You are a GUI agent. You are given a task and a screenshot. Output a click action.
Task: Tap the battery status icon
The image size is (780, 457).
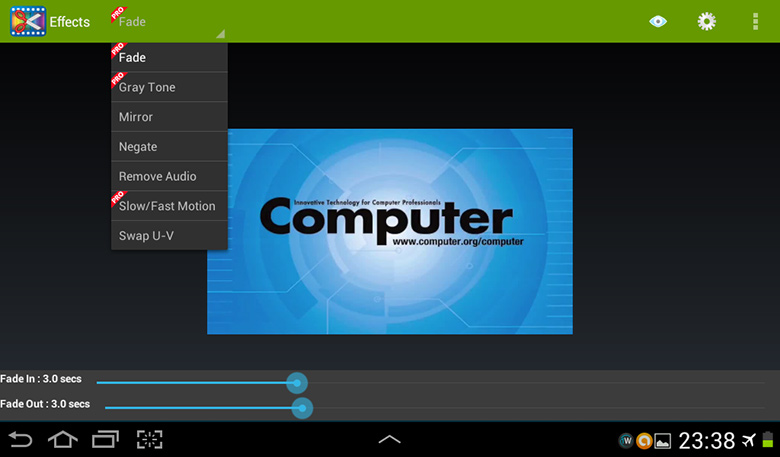[768, 440]
